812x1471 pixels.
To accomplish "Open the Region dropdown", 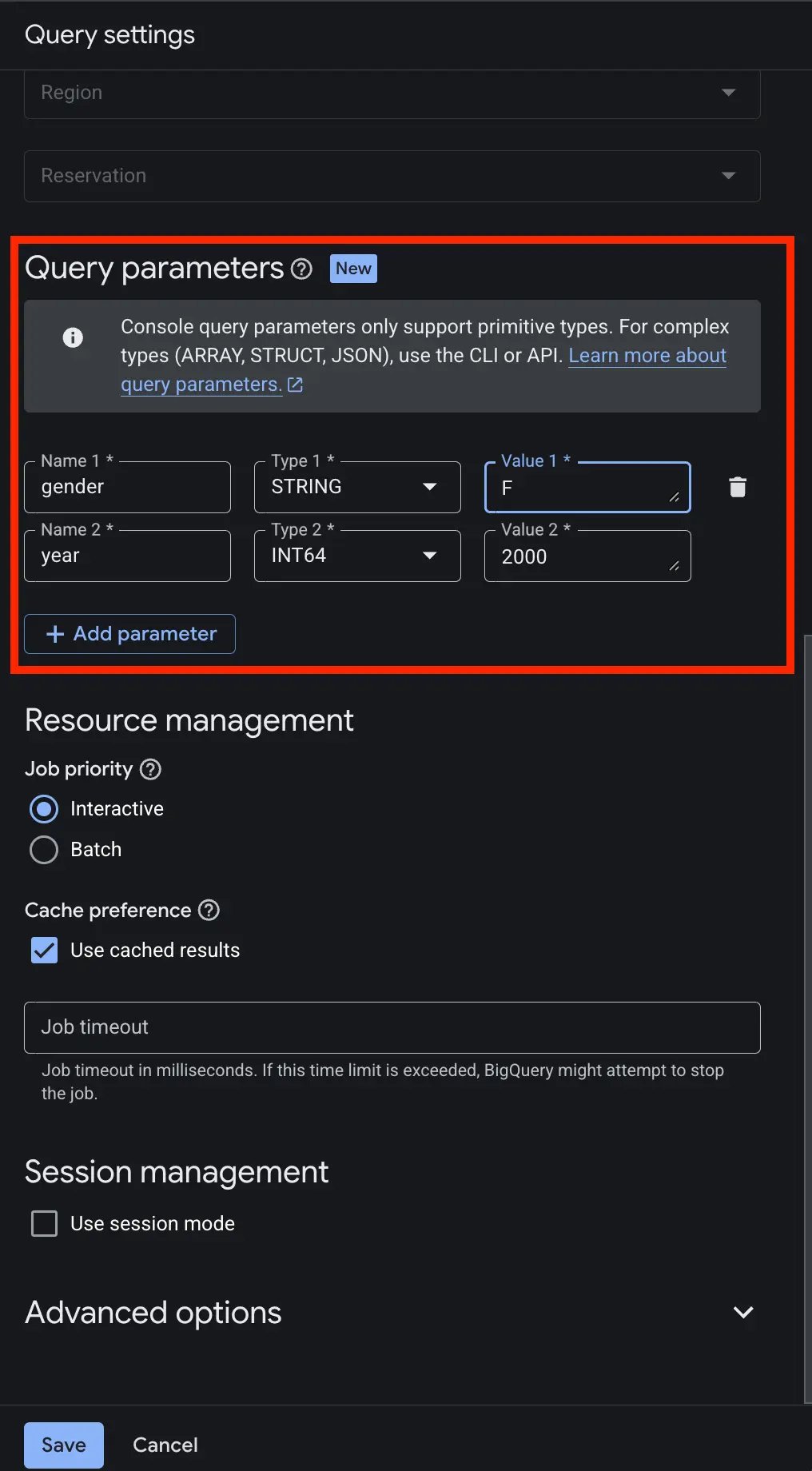I will coord(392,94).
